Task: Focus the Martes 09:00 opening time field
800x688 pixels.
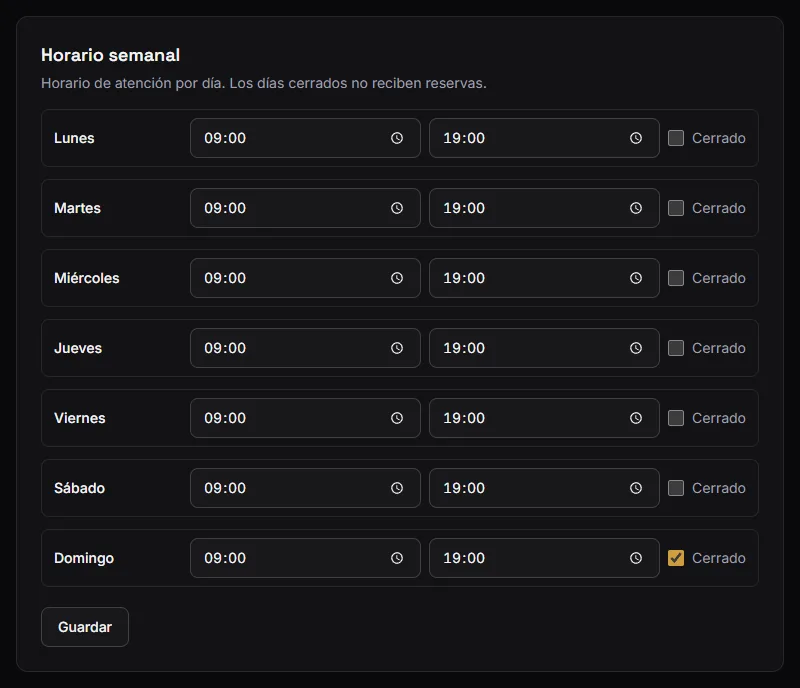Action: point(305,208)
